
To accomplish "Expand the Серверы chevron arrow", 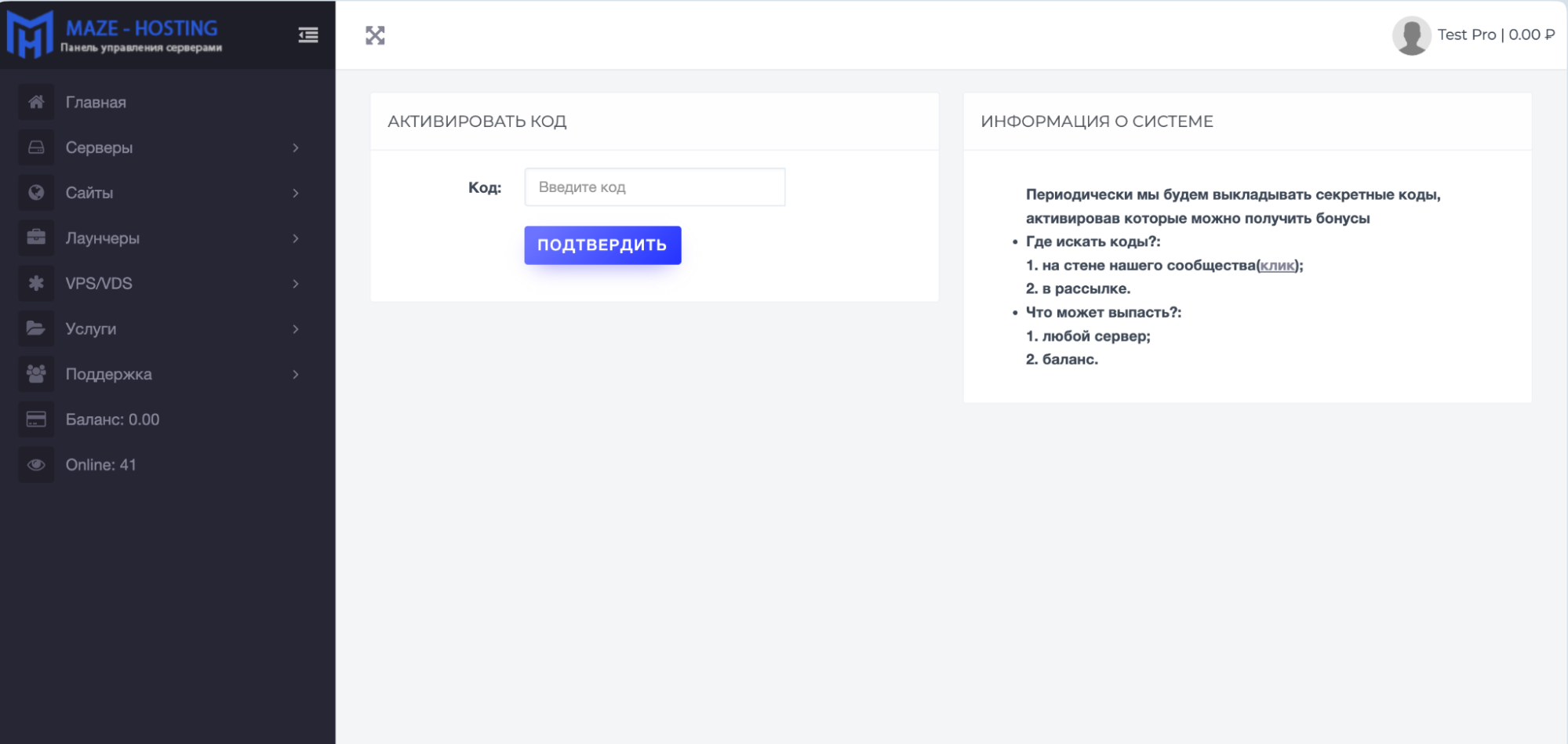I will [296, 147].
